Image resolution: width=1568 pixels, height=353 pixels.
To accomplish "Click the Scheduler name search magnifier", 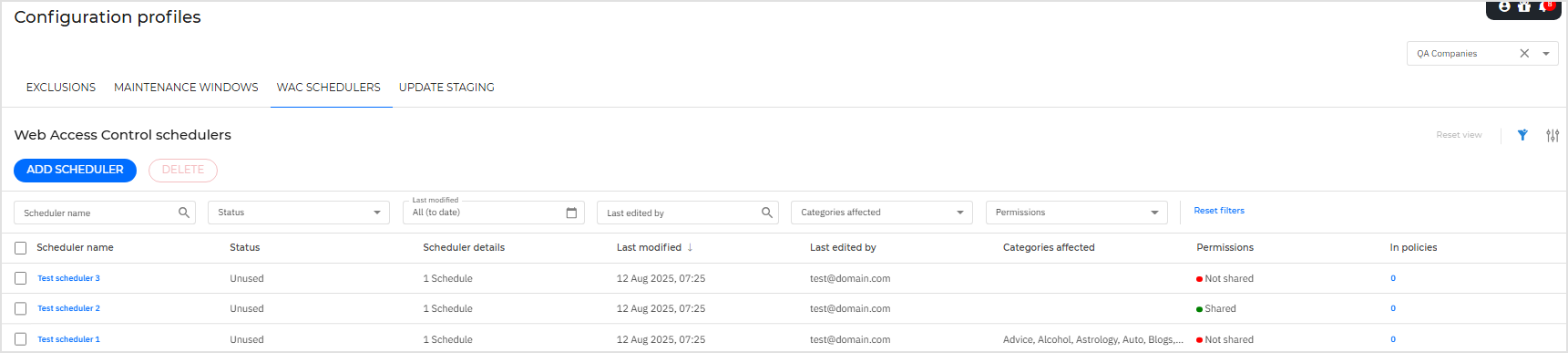I will 184,213.
